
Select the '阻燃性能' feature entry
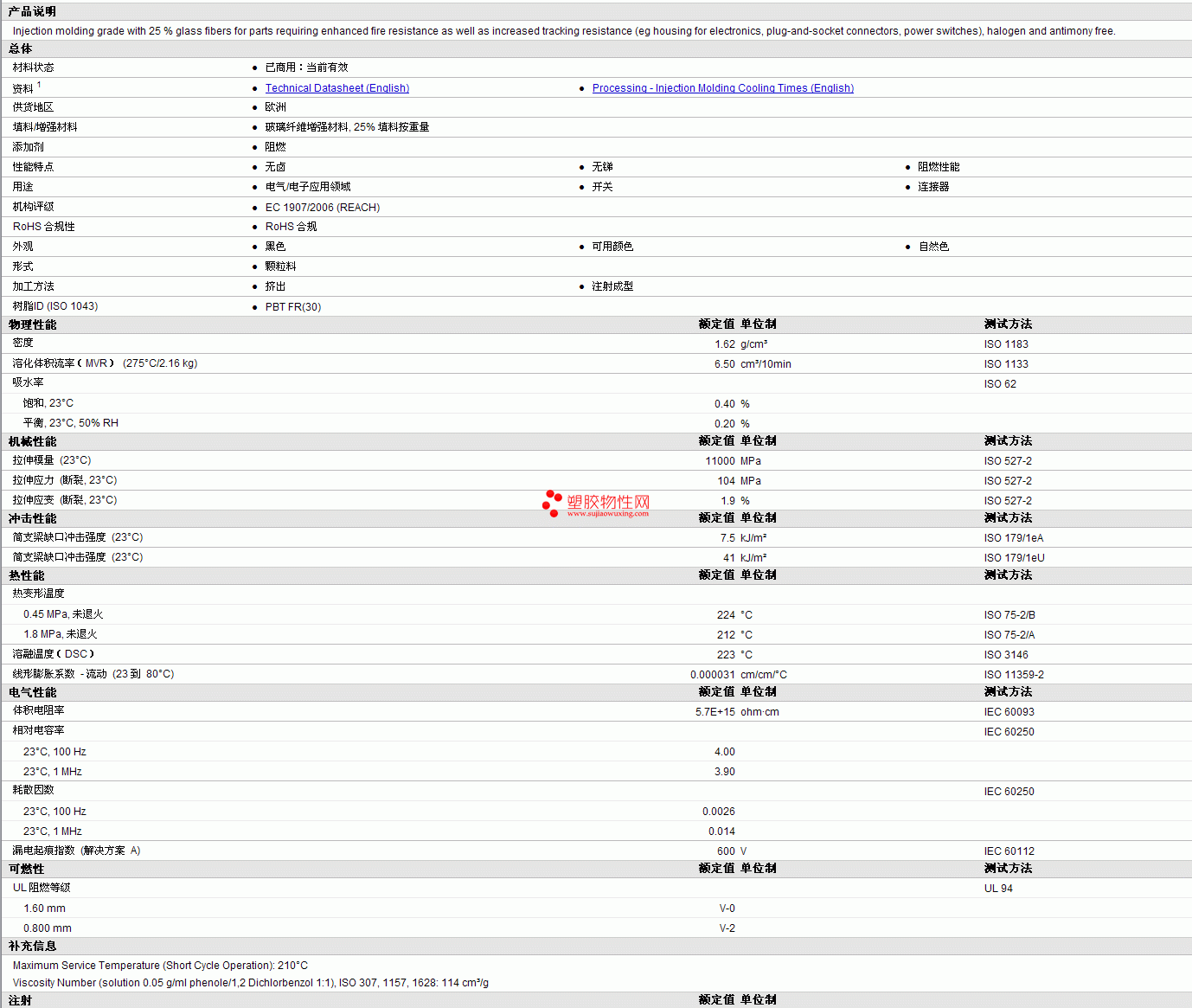coord(939,167)
